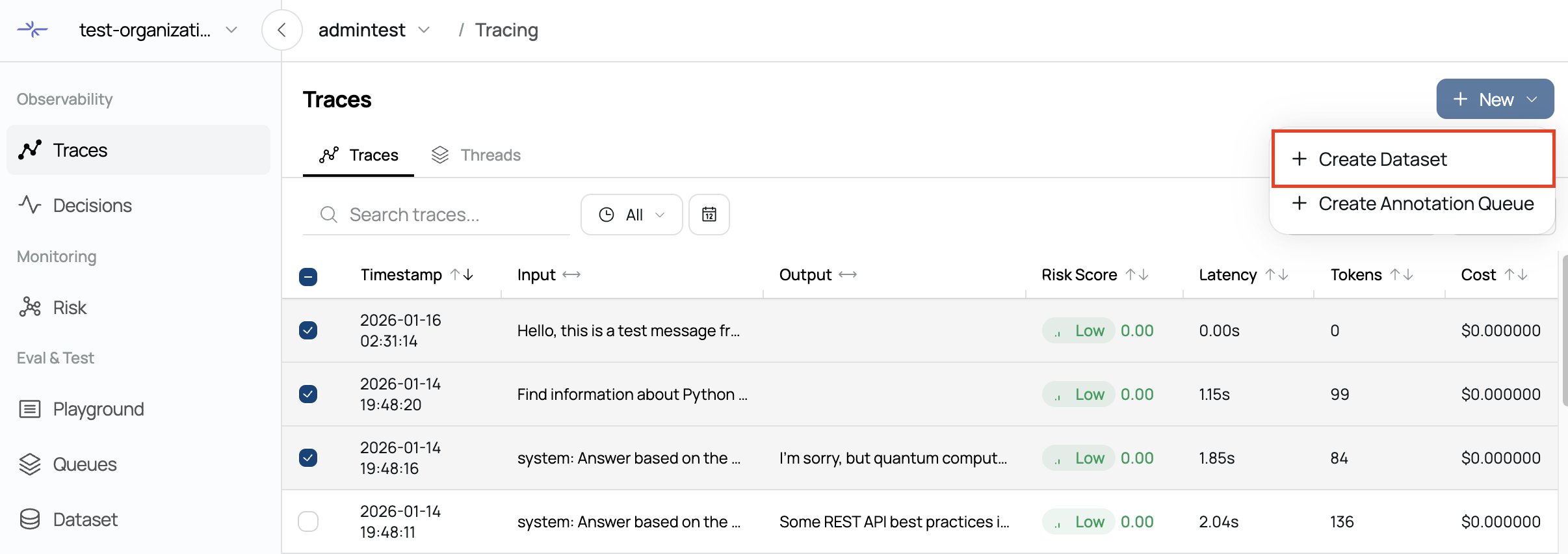Open Playground from the sidebar
The image size is (1568, 554).
point(98,409)
